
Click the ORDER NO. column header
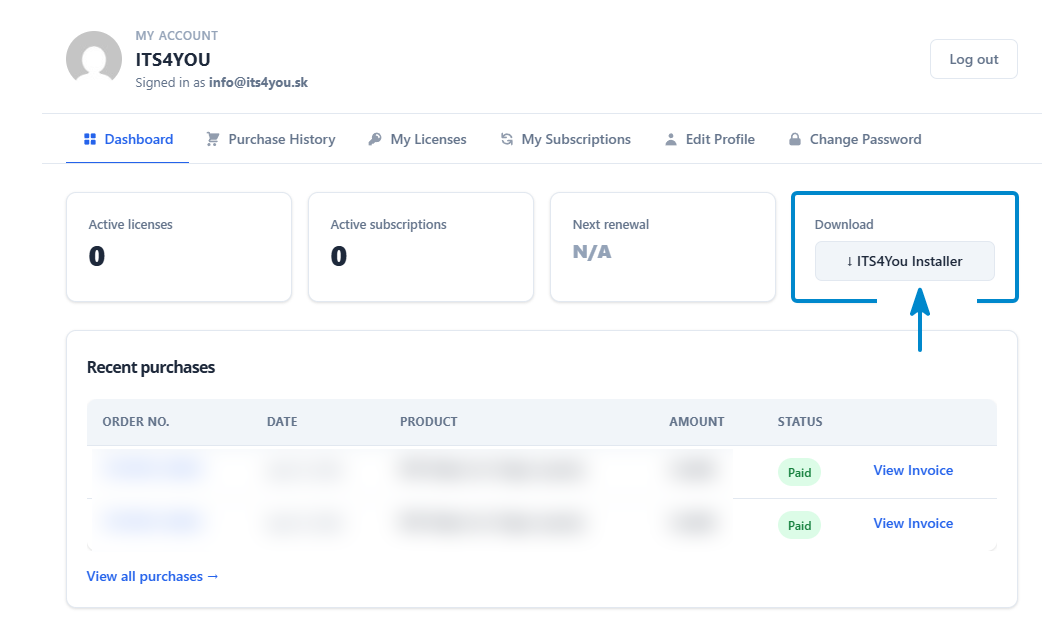click(x=136, y=422)
